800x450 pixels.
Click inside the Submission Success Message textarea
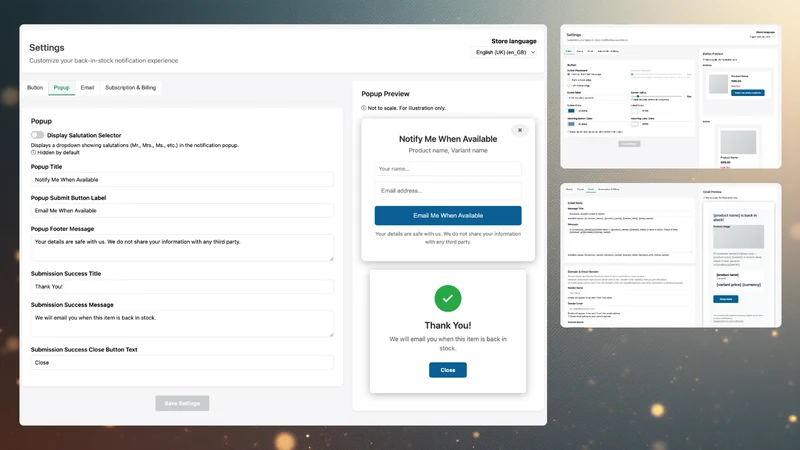point(182,323)
